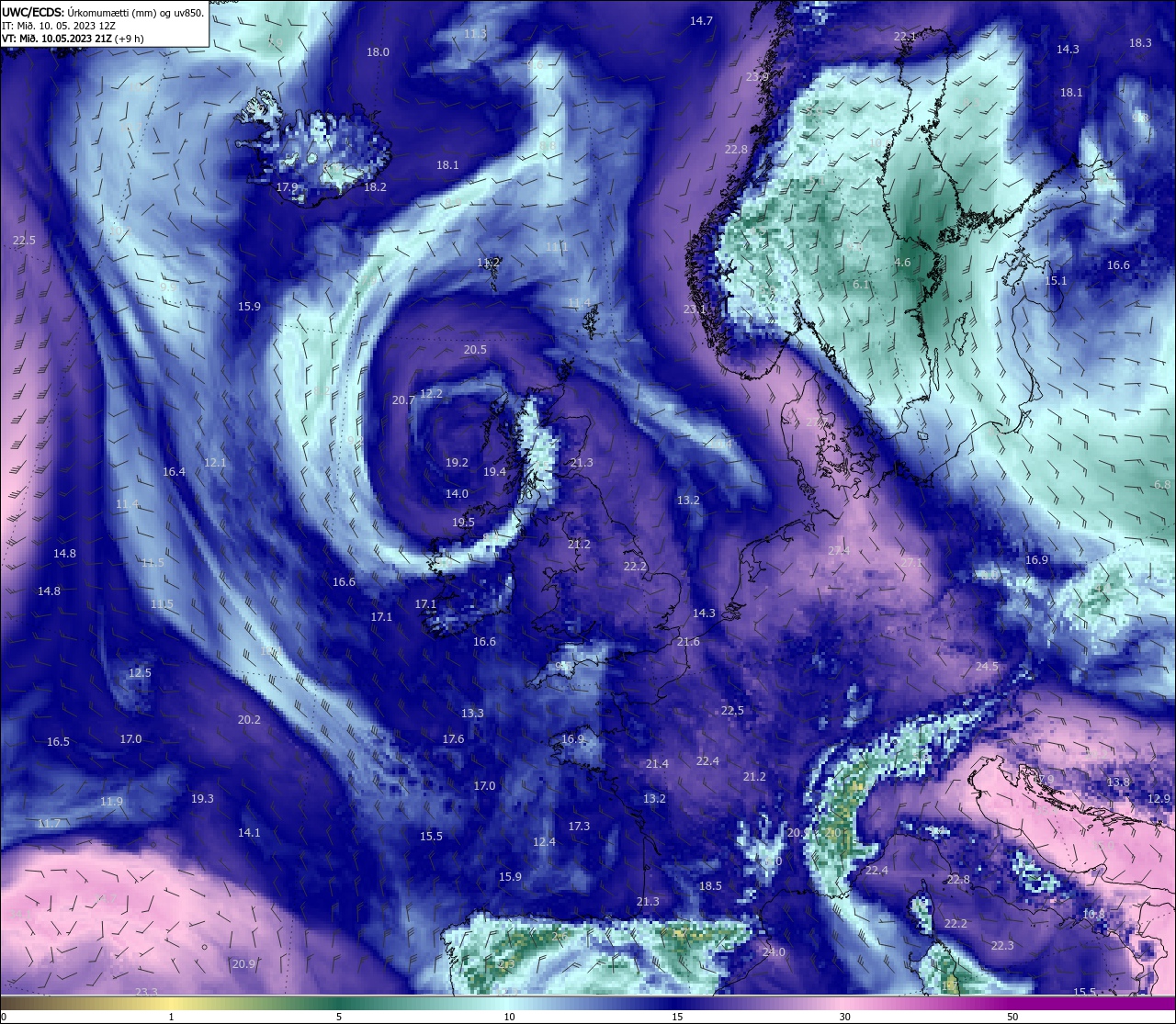Viewport: 1176px width, 1024px height.
Task: Click the map value '15.1'
Action: (1056, 281)
